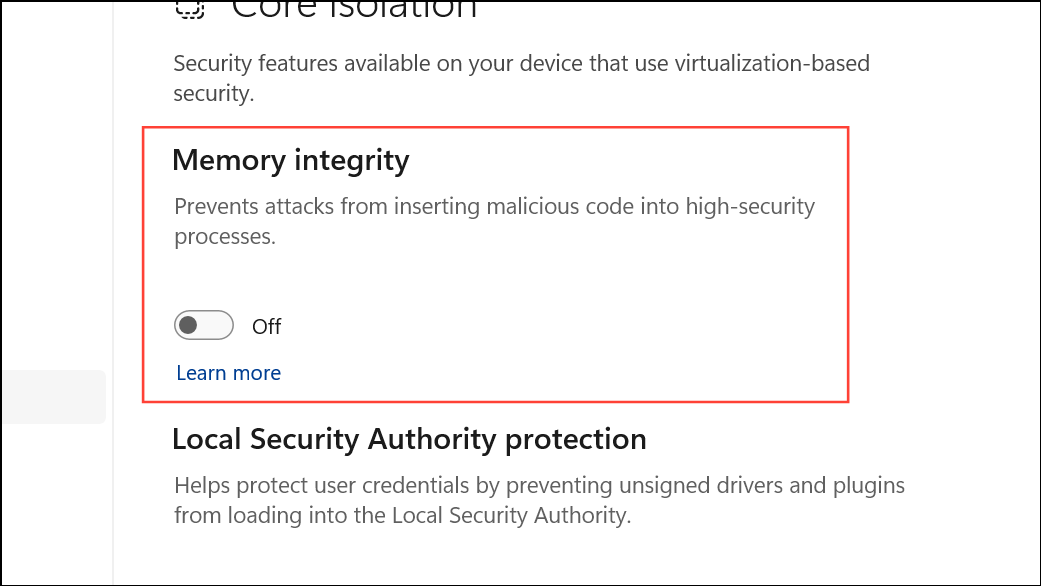Click the word "processes." under Memory integrity
The width and height of the screenshot is (1041, 586).
click(x=224, y=237)
